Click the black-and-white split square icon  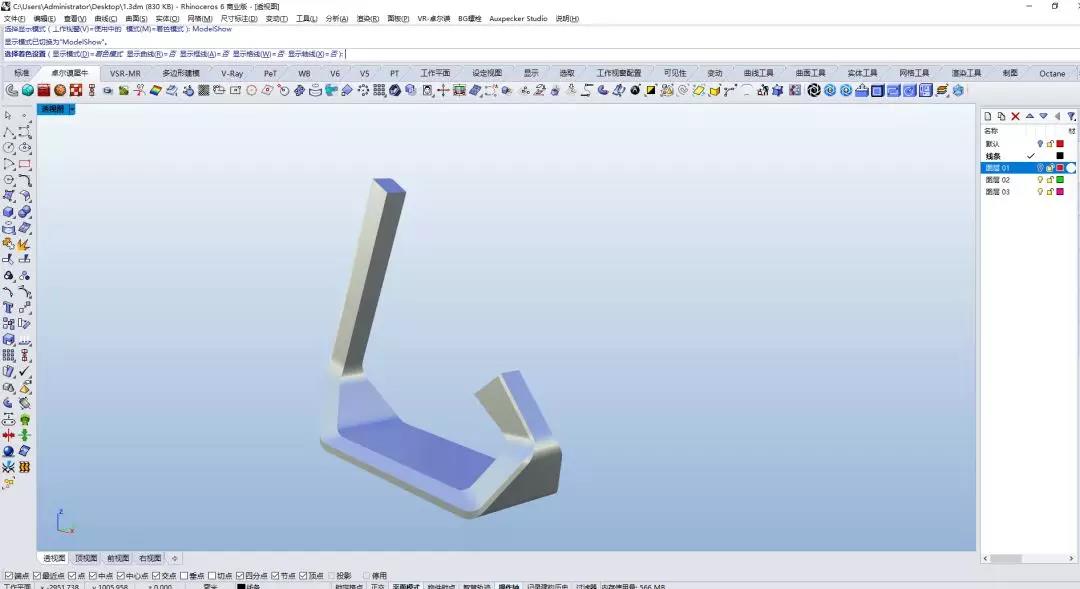[651, 90]
